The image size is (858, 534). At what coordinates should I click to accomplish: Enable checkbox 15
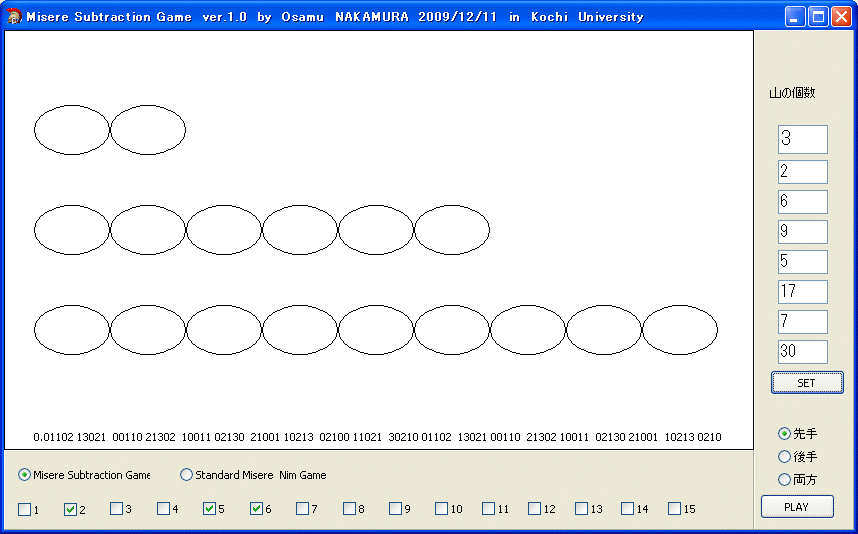tap(674, 509)
